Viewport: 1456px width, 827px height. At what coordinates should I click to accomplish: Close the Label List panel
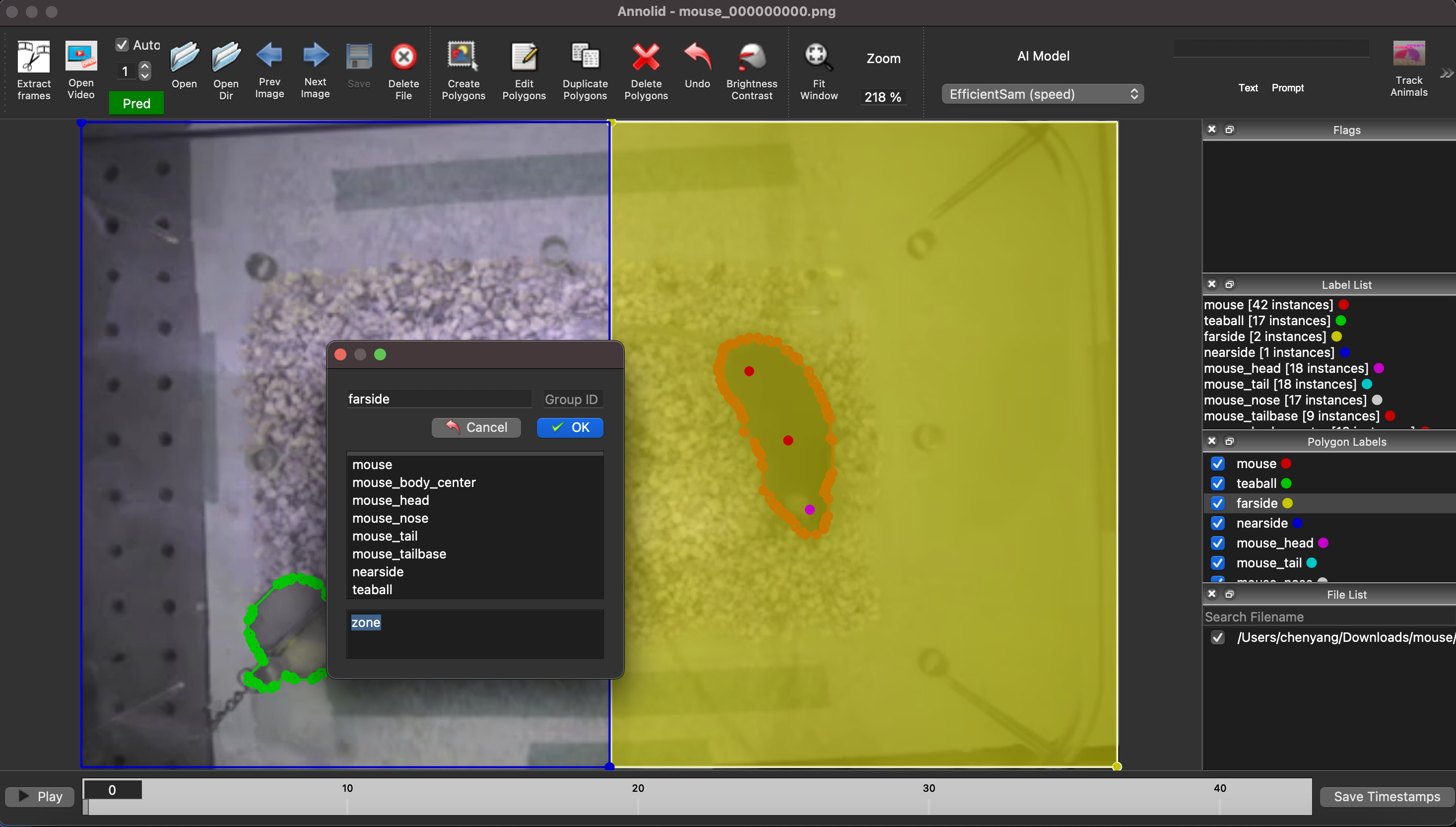[1212, 284]
